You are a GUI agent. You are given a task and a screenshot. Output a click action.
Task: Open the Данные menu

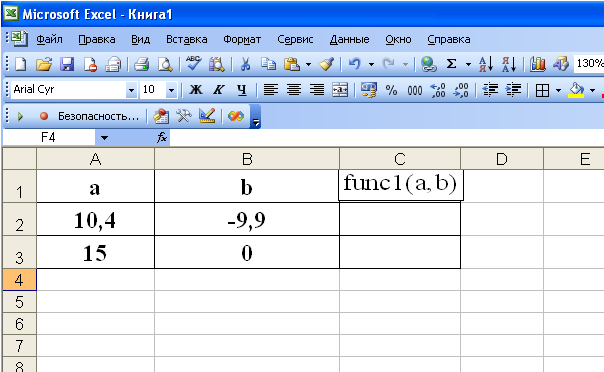(x=349, y=39)
